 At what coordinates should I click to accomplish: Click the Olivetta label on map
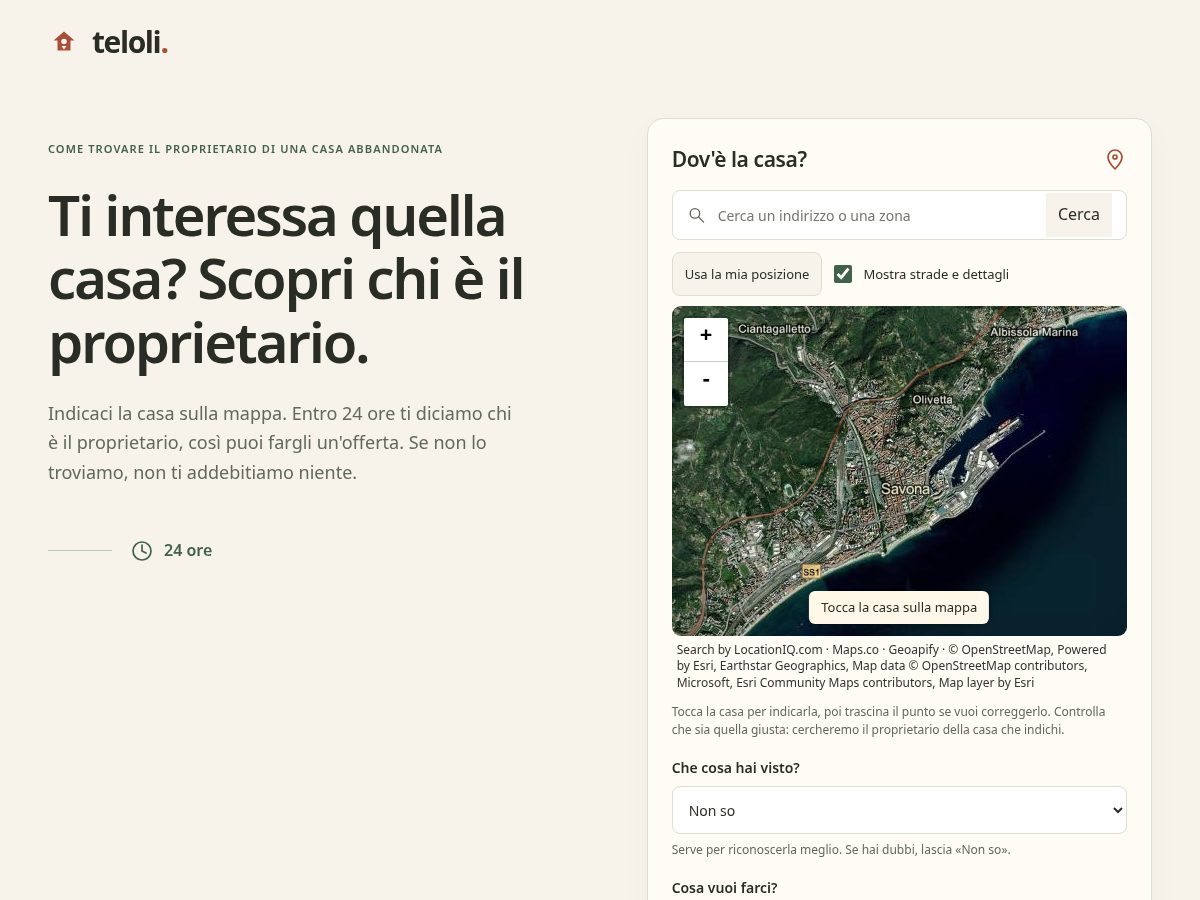point(932,399)
